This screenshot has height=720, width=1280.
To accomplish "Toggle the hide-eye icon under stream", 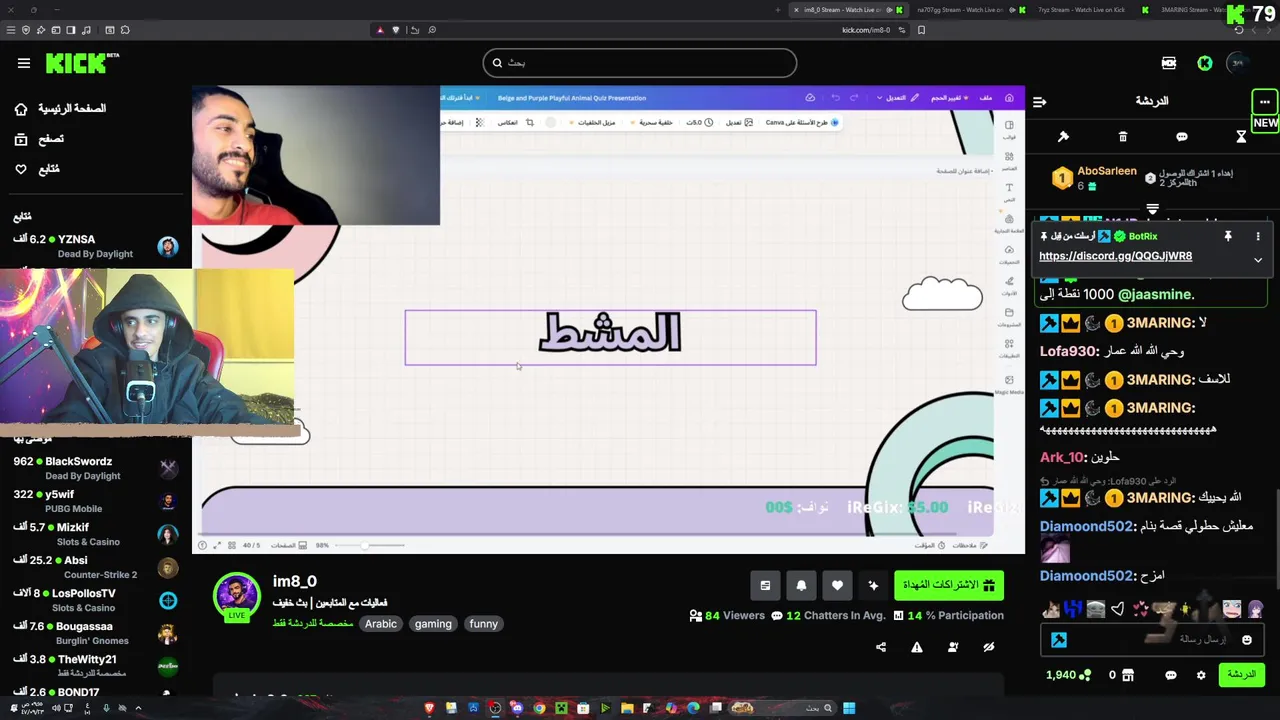I will coord(989,647).
